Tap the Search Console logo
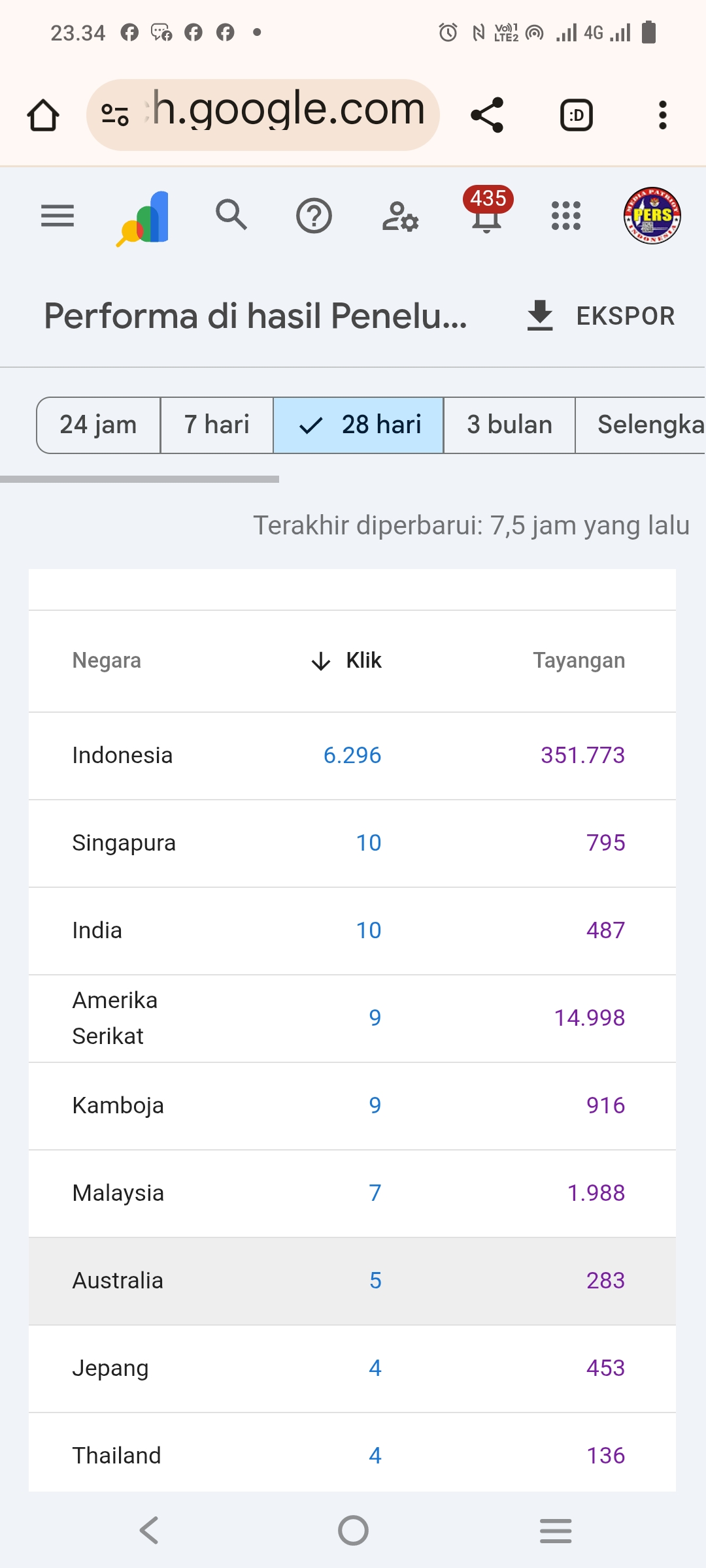Viewport: 706px width, 1568px height. 145,218
